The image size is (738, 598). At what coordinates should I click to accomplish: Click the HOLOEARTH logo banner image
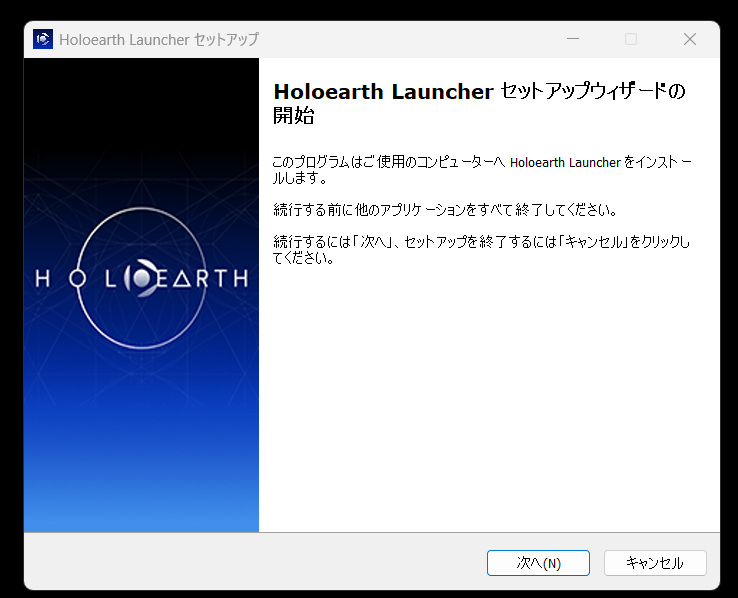click(141, 295)
